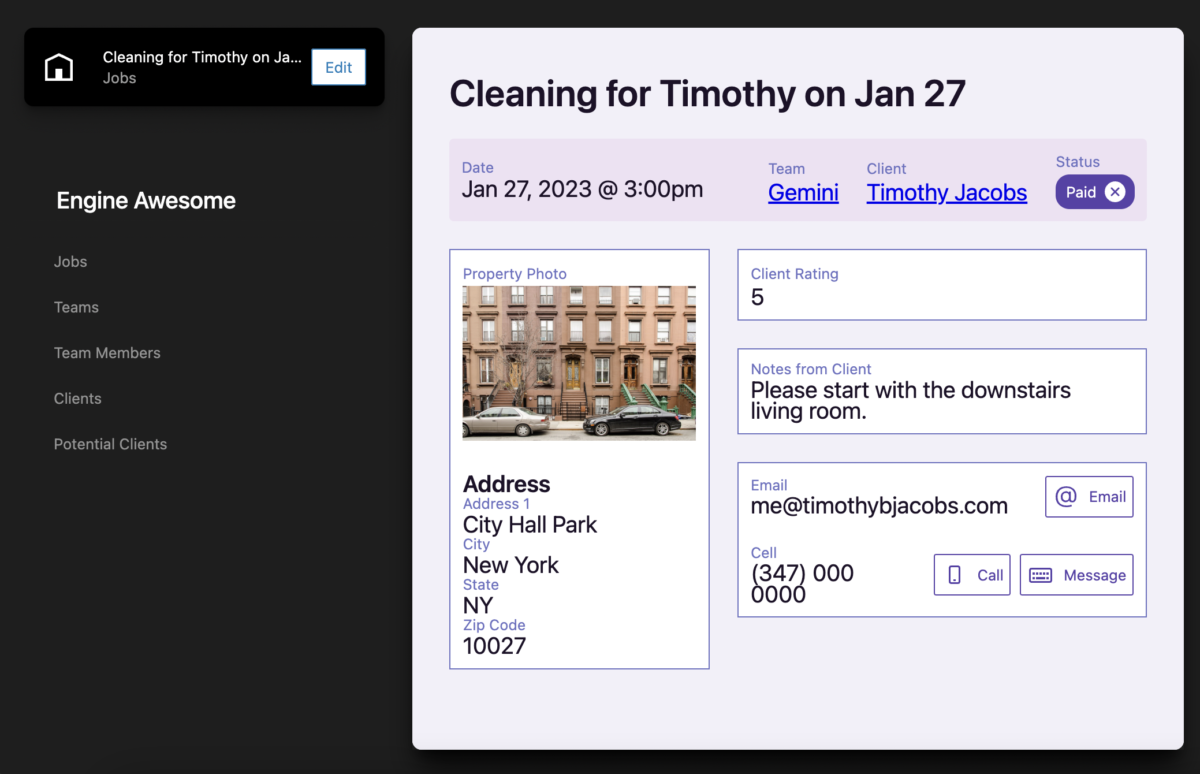Open Teams in the sidebar
The height and width of the screenshot is (774, 1200).
[x=76, y=308]
